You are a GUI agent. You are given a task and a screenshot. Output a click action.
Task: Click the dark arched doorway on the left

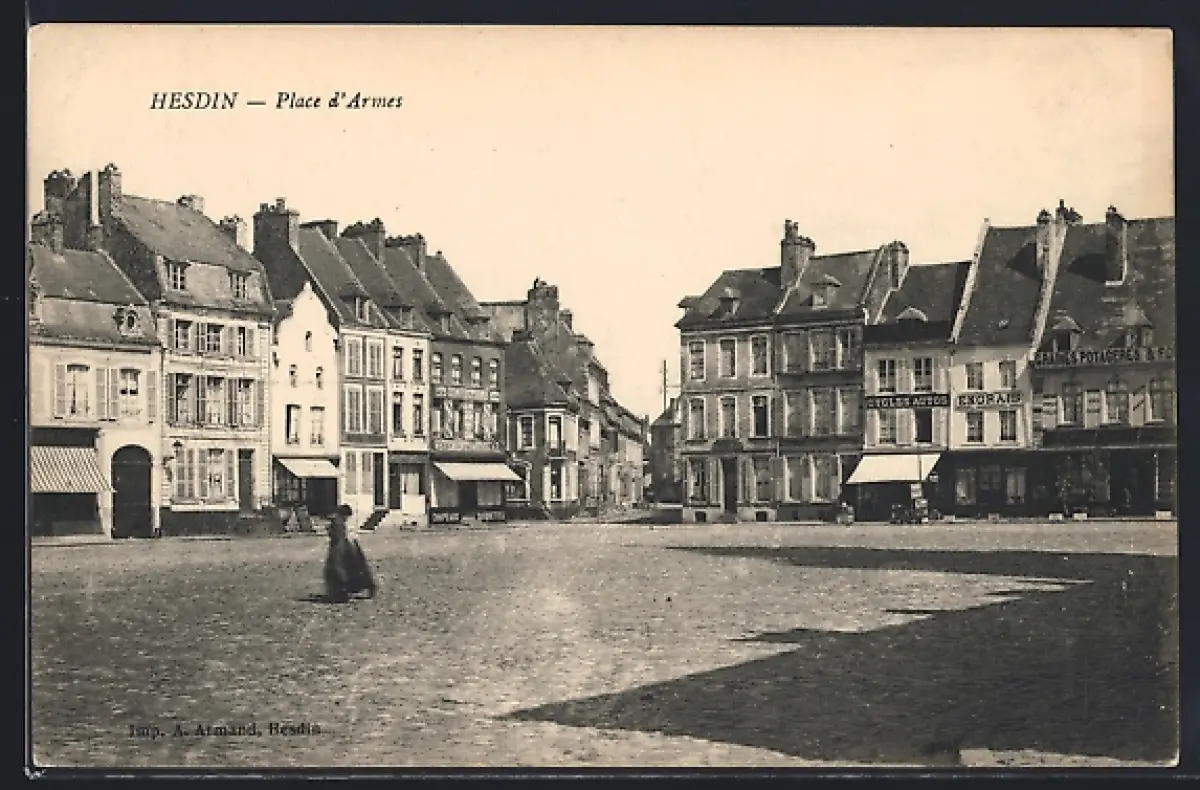(x=132, y=492)
